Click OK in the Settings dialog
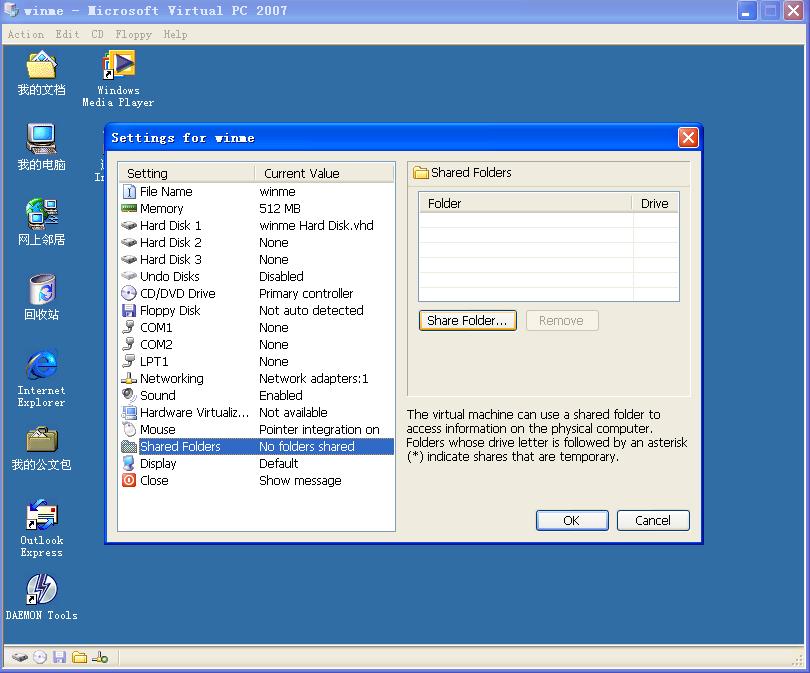The width and height of the screenshot is (810, 673). [x=572, y=520]
